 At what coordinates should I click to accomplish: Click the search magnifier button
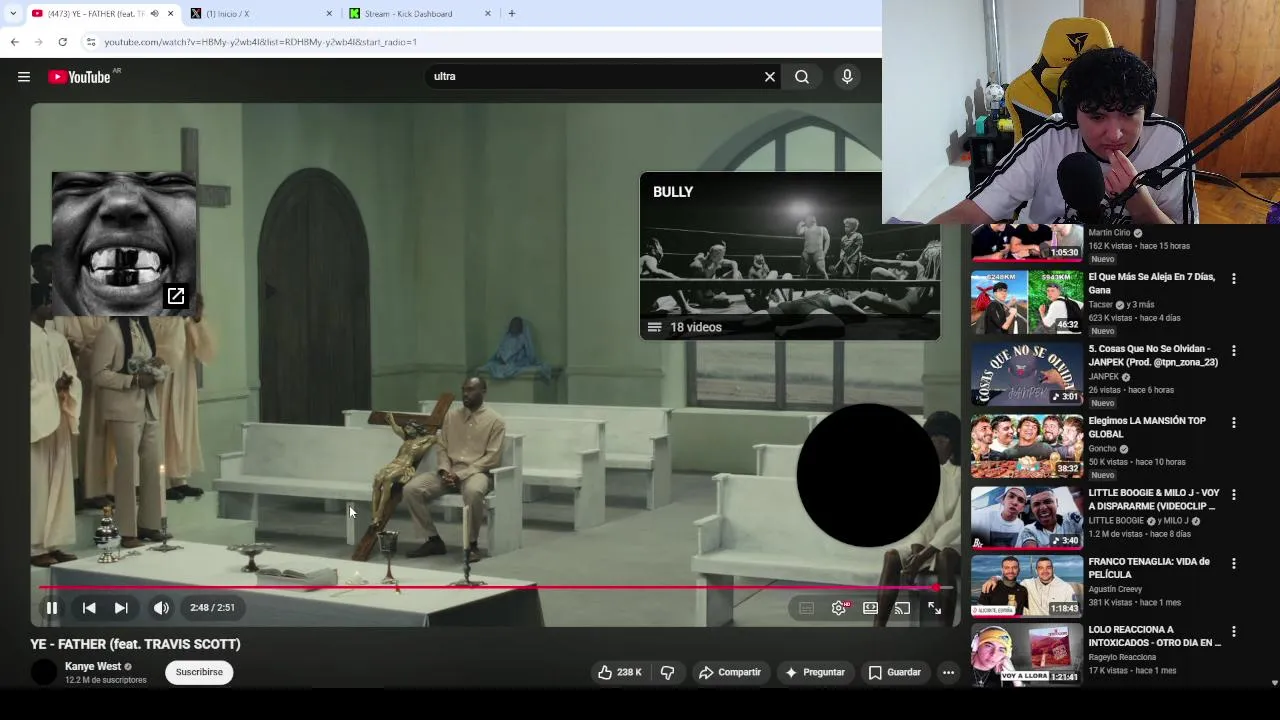pyautogui.click(x=802, y=76)
